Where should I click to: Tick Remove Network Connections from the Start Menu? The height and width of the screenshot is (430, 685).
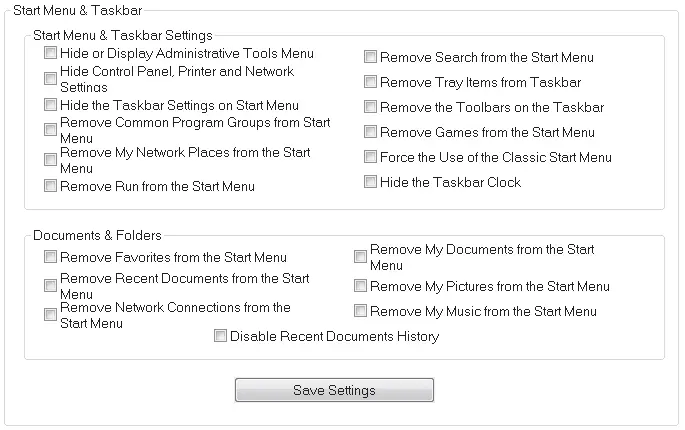tap(51, 315)
